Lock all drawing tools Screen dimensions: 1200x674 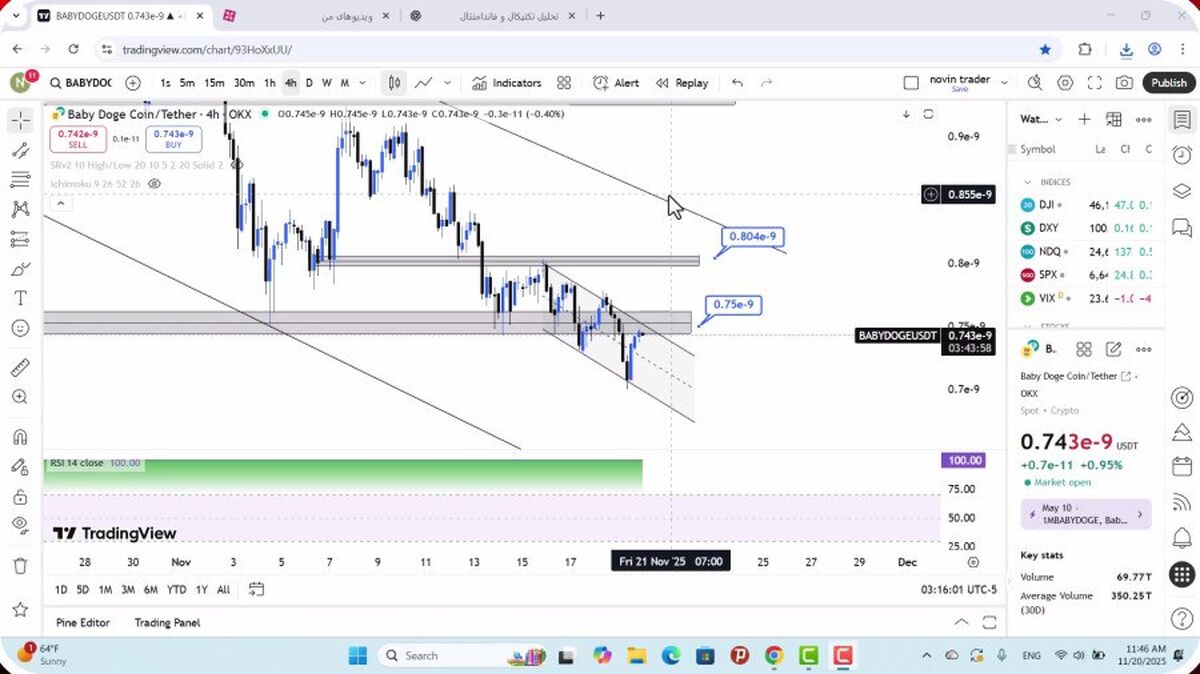[20, 496]
